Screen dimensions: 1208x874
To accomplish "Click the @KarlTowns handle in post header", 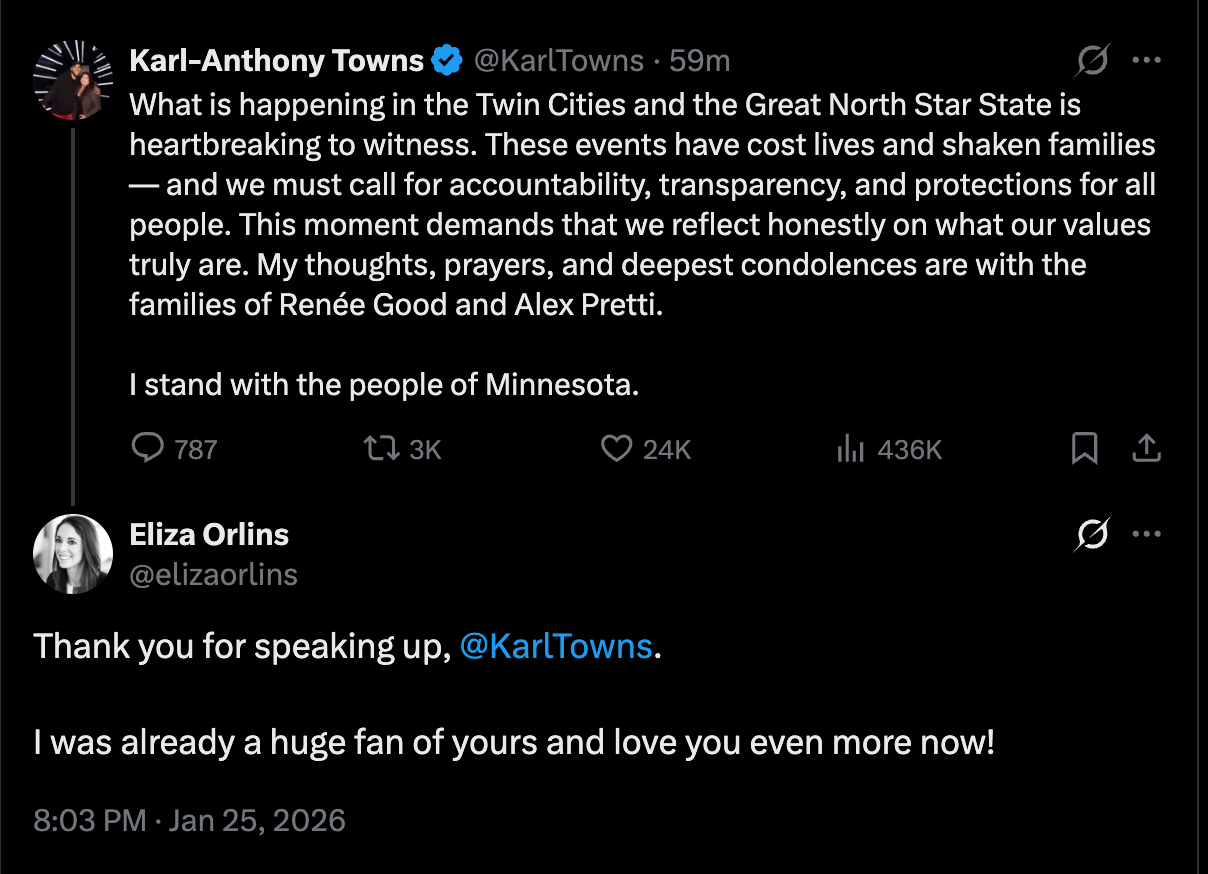I will tap(557, 61).
